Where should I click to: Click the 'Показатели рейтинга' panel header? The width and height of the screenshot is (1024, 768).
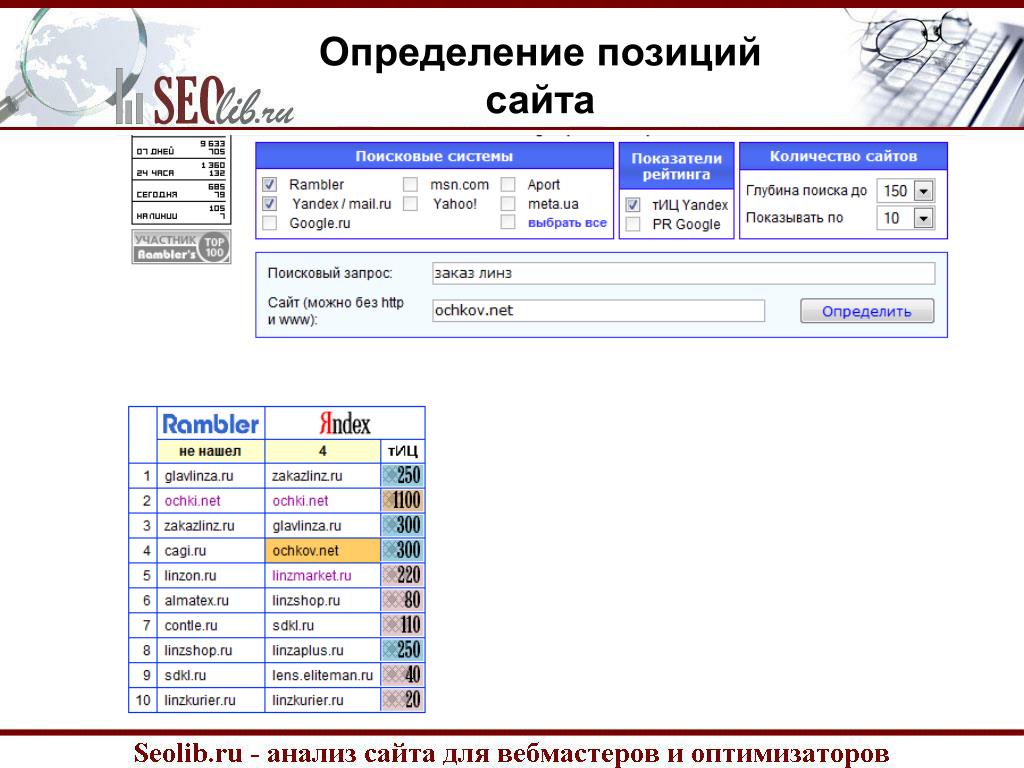[677, 166]
